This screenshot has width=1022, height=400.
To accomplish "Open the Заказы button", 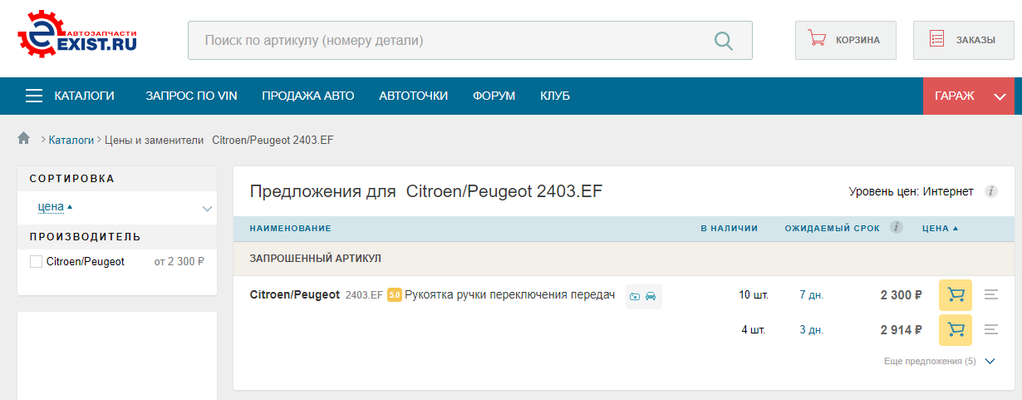I will 963,40.
